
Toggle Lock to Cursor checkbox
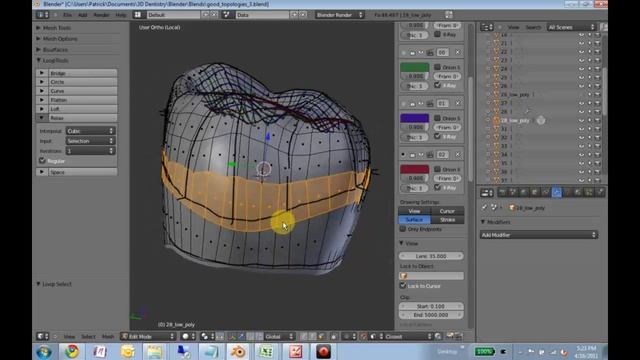pos(403,285)
